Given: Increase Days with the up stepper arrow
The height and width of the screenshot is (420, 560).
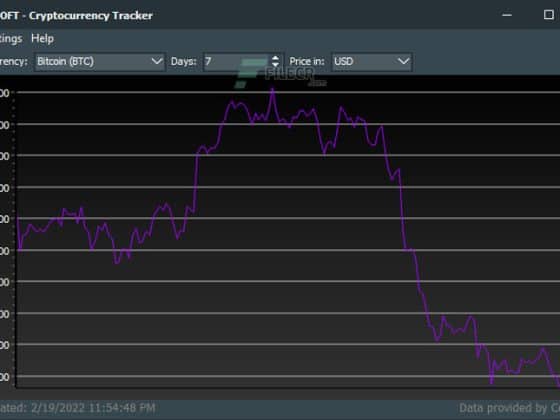Looking at the screenshot, I should click(275, 58).
